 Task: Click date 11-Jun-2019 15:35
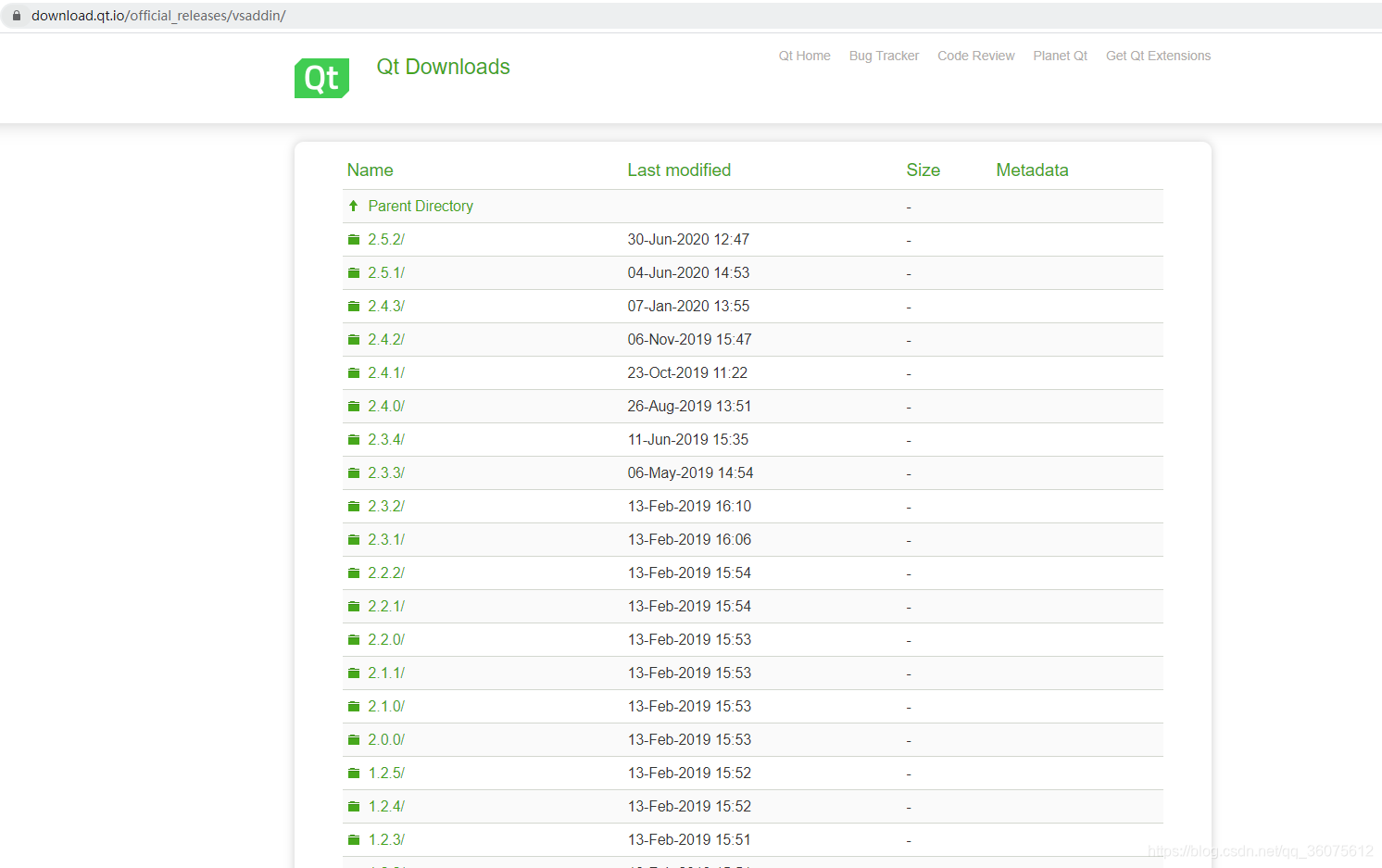[688, 439]
